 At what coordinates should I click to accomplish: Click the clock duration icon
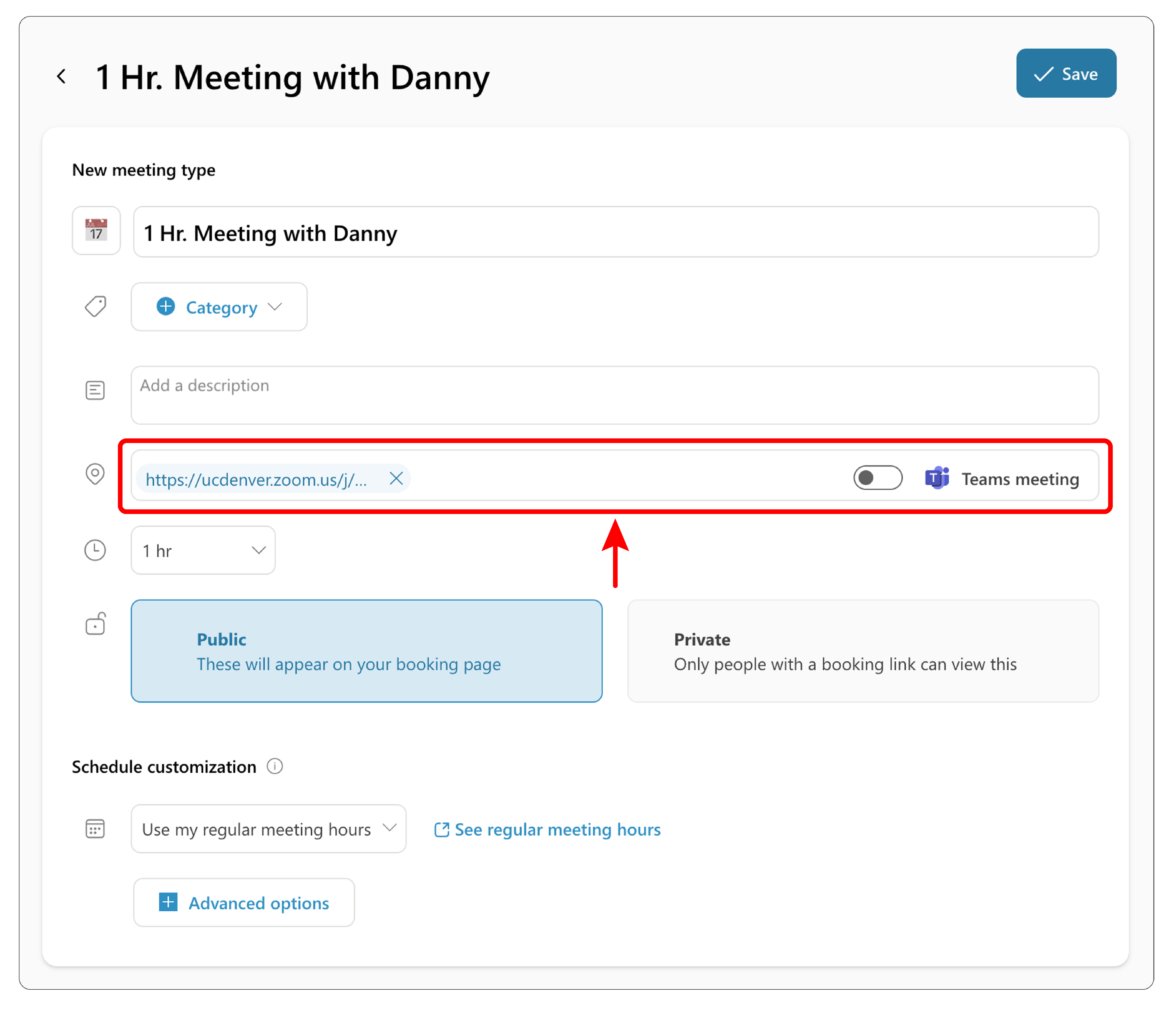pyautogui.click(x=95, y=550)
